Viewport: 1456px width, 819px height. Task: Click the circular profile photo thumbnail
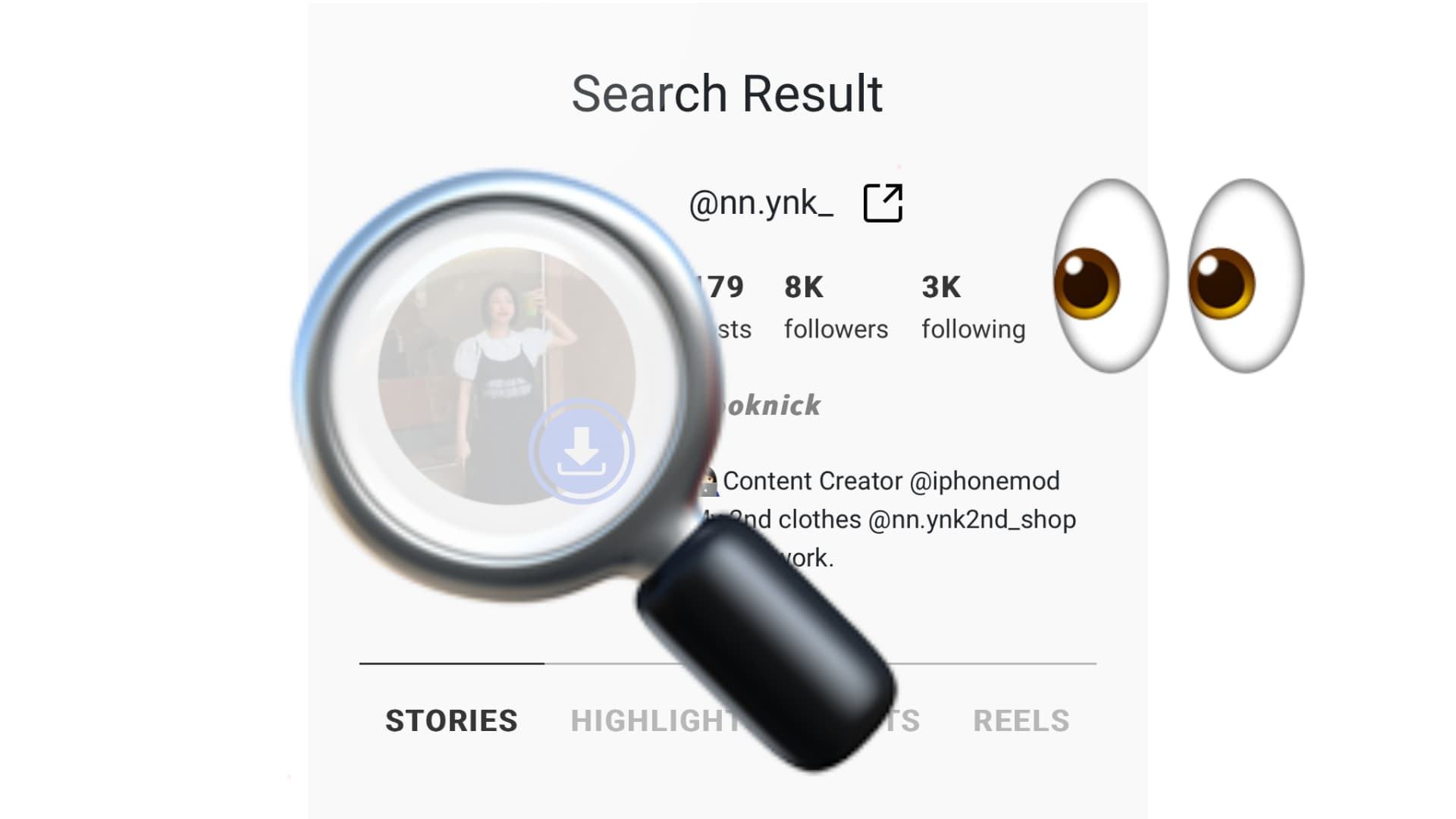pyautogui.click(x=507, y=375)
